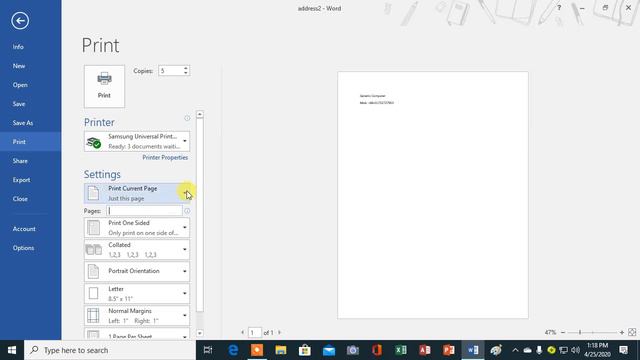The image size is (640, 360).
Task: Open File Explorer from taskbar
Action: [281, 350]
